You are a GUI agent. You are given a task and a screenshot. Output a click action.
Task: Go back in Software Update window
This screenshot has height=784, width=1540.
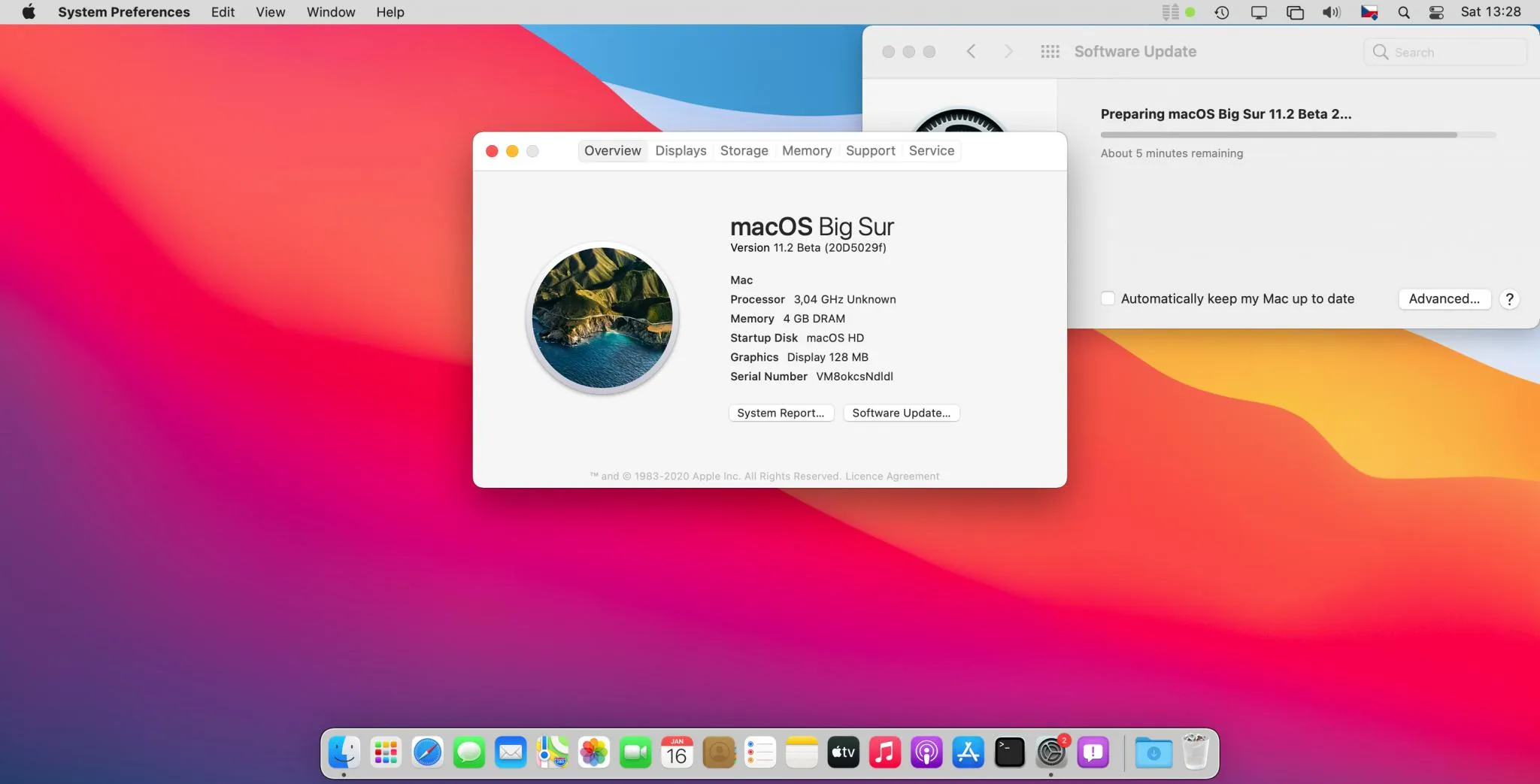[971, 51]
